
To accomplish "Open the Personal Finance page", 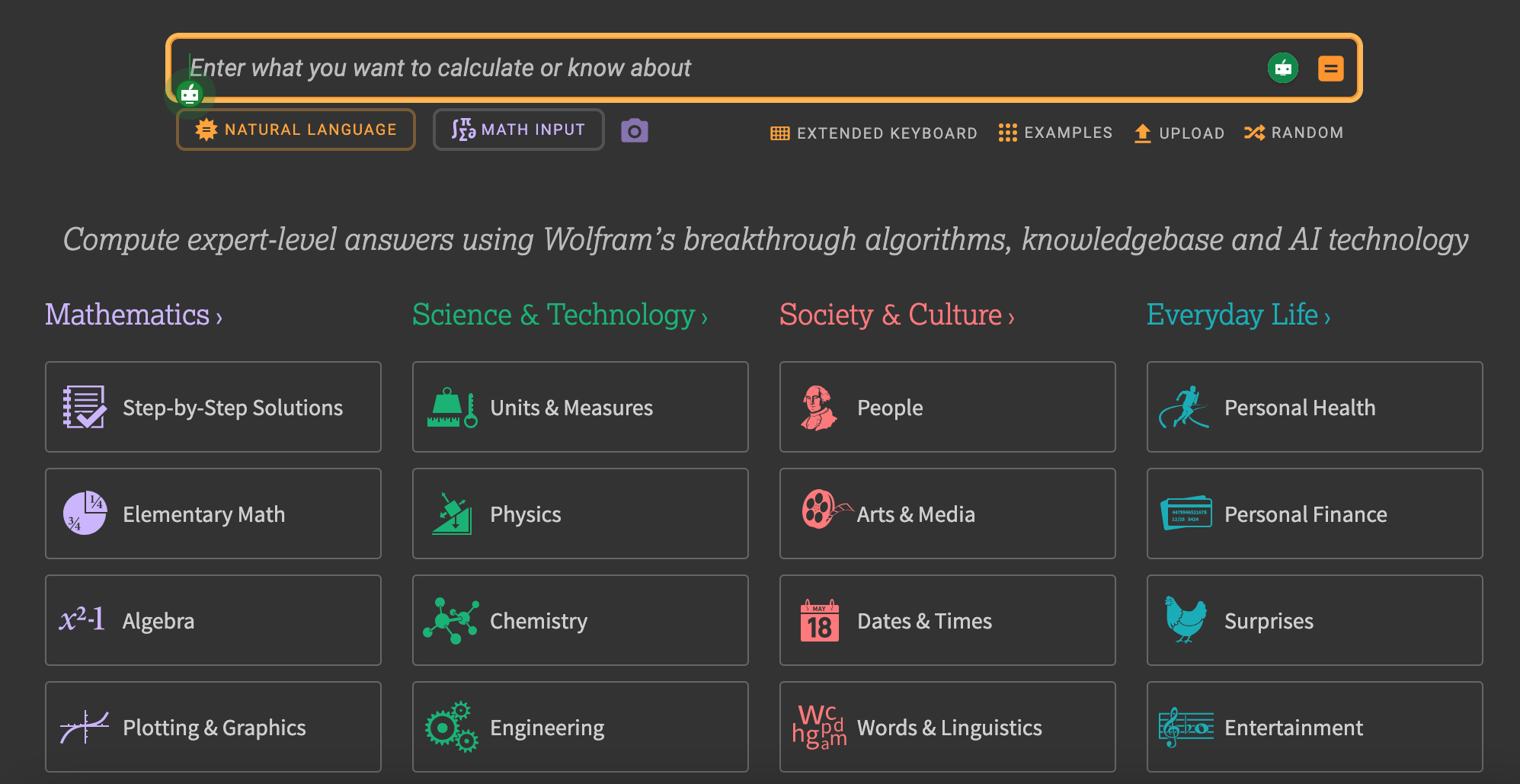I will click(1314, 514).
